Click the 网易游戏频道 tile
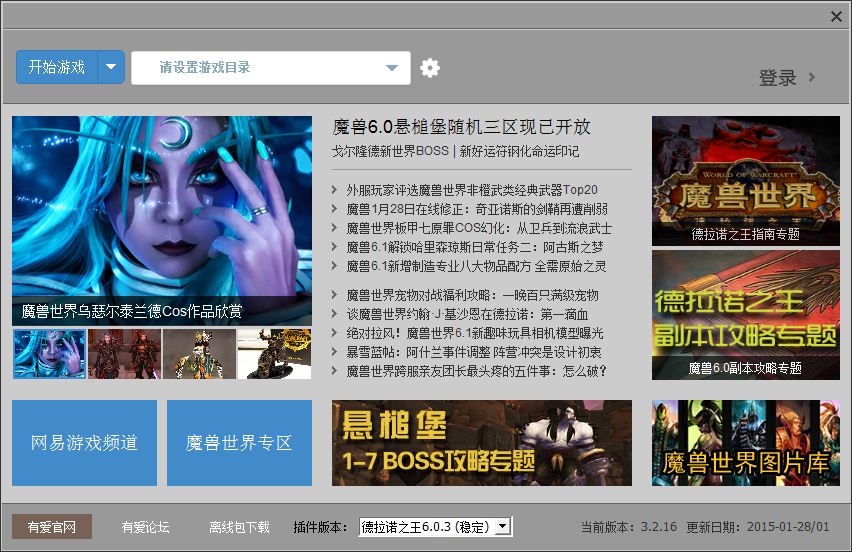The width and height of the screenshot is (852, 552). pos(84,443)
